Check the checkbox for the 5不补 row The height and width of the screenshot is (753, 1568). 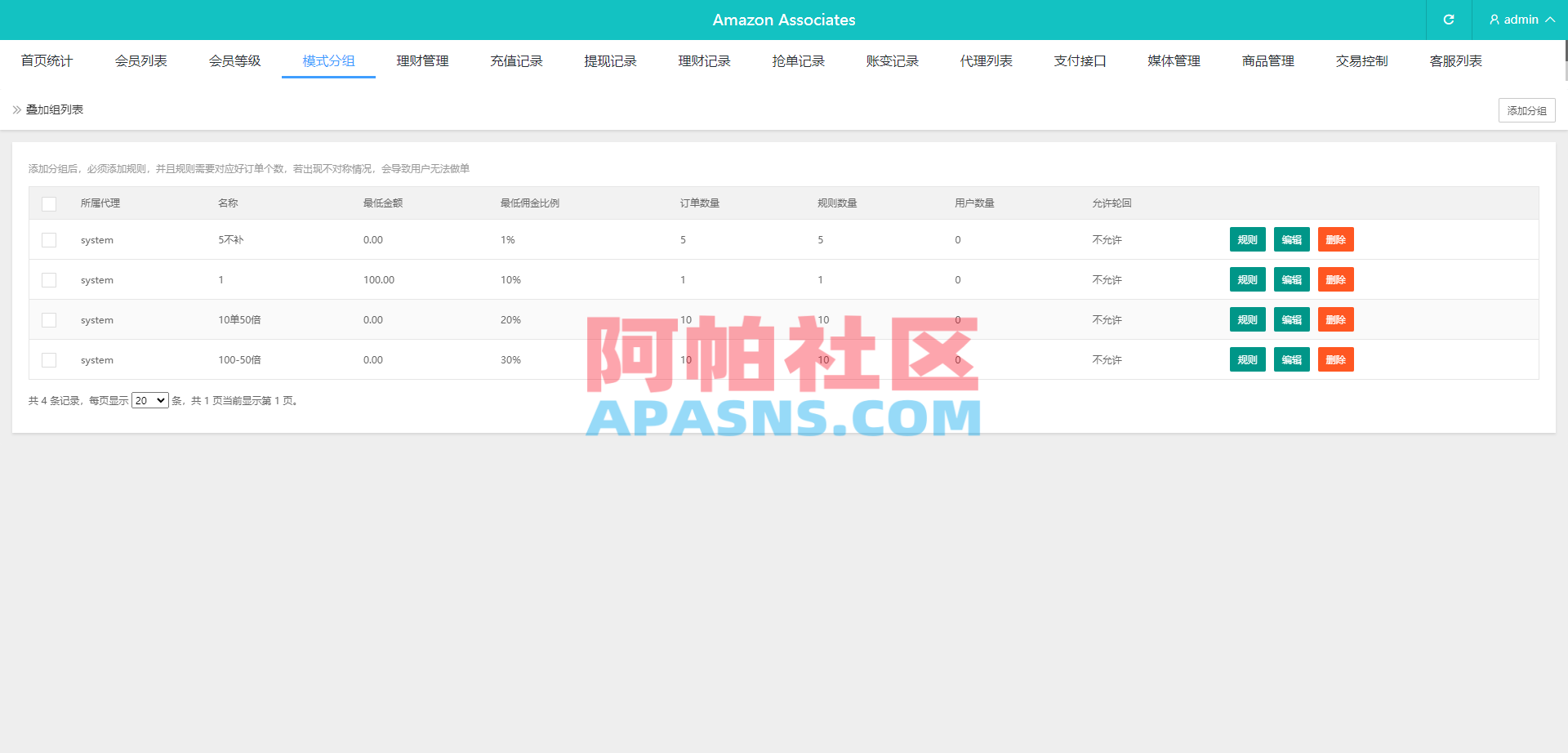click(x=49, y=239)
